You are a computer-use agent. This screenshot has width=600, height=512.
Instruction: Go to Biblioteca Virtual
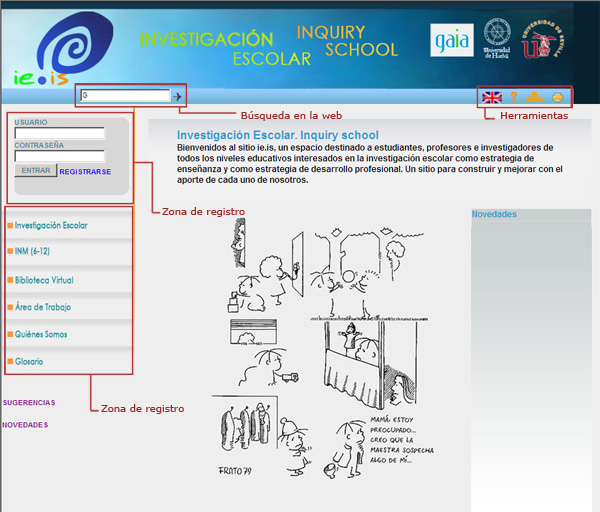pyautogui.click(x=44, y=280)
